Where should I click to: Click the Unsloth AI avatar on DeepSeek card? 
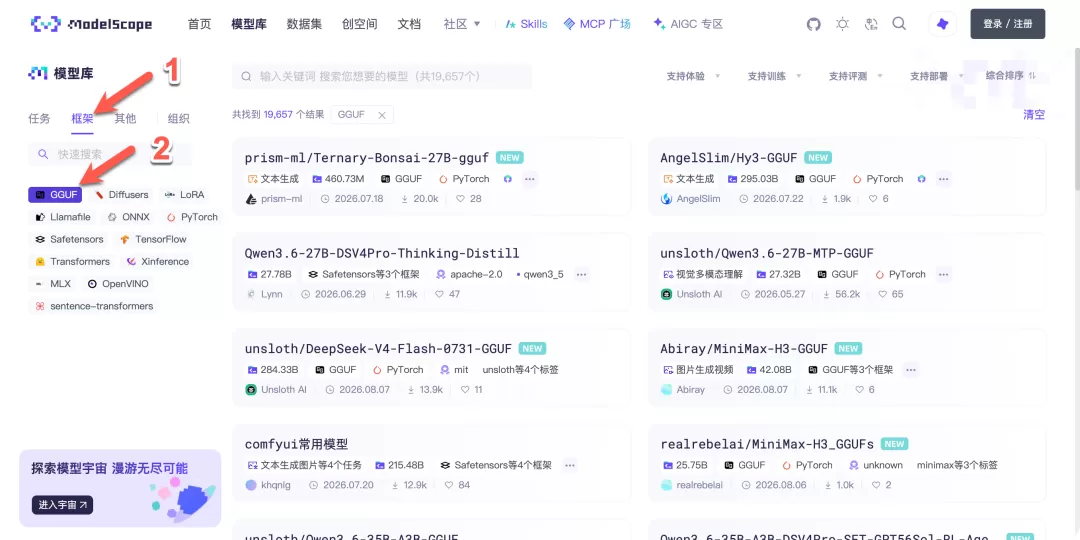click(x=251, y=389)
